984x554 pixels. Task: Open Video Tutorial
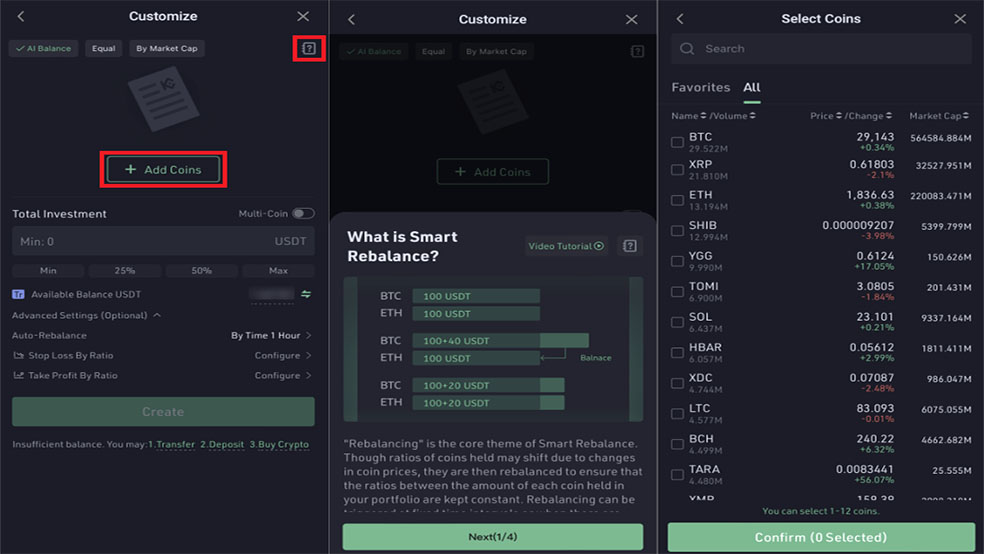pos(566,246)
